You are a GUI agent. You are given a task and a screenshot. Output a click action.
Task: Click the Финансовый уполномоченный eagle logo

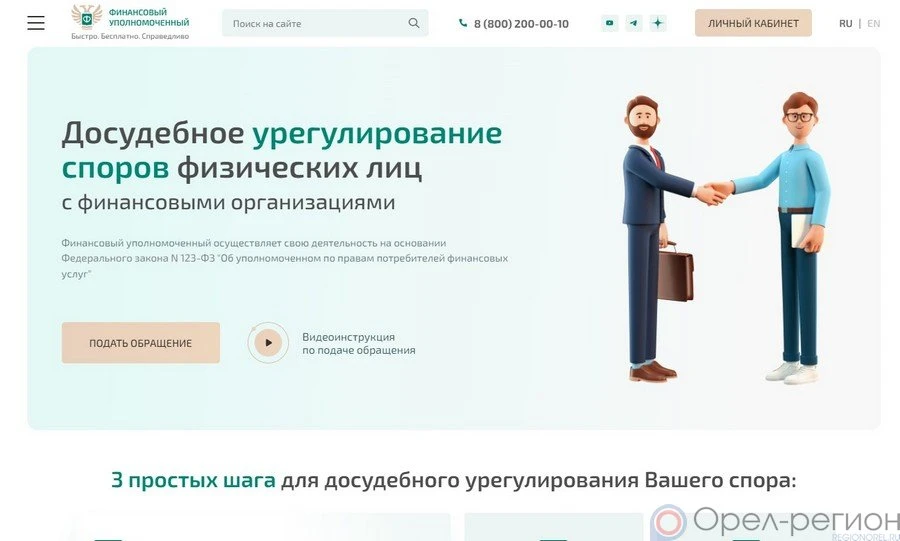[87, 16]
